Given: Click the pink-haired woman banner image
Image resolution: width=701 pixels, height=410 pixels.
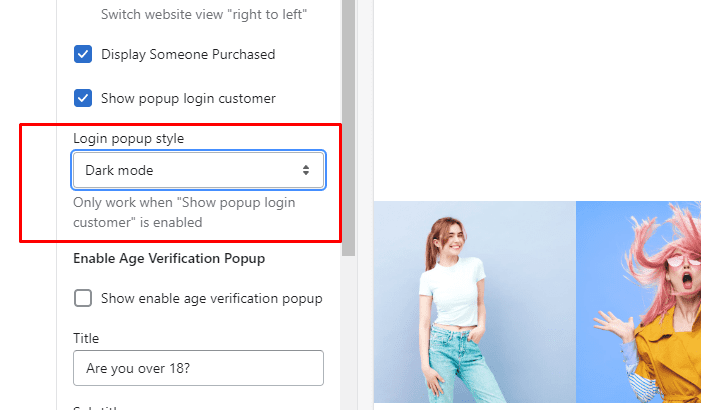Looking at the screenshot, I should [x=638, y=302].
